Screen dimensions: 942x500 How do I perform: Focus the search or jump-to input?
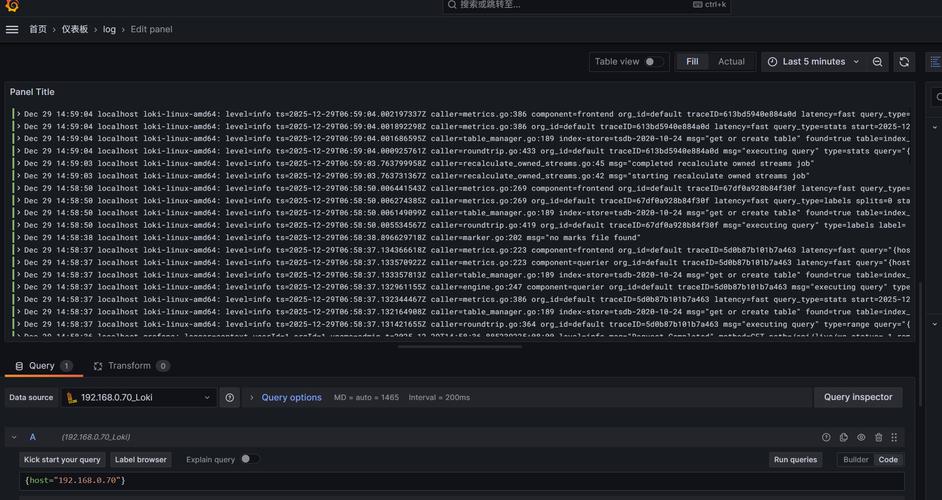[x=586, y=5]
